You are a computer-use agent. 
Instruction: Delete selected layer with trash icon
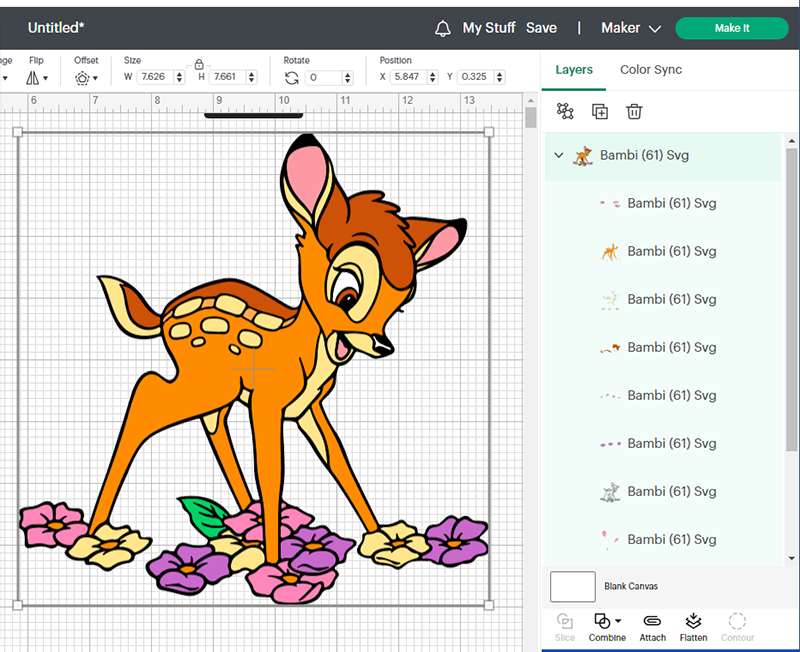coord(634,111)
